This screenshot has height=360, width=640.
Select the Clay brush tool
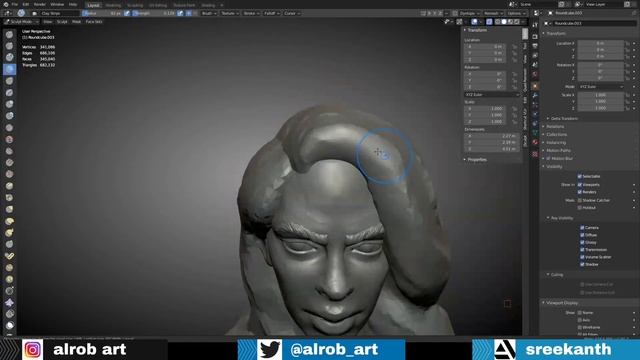pos(9,58)
